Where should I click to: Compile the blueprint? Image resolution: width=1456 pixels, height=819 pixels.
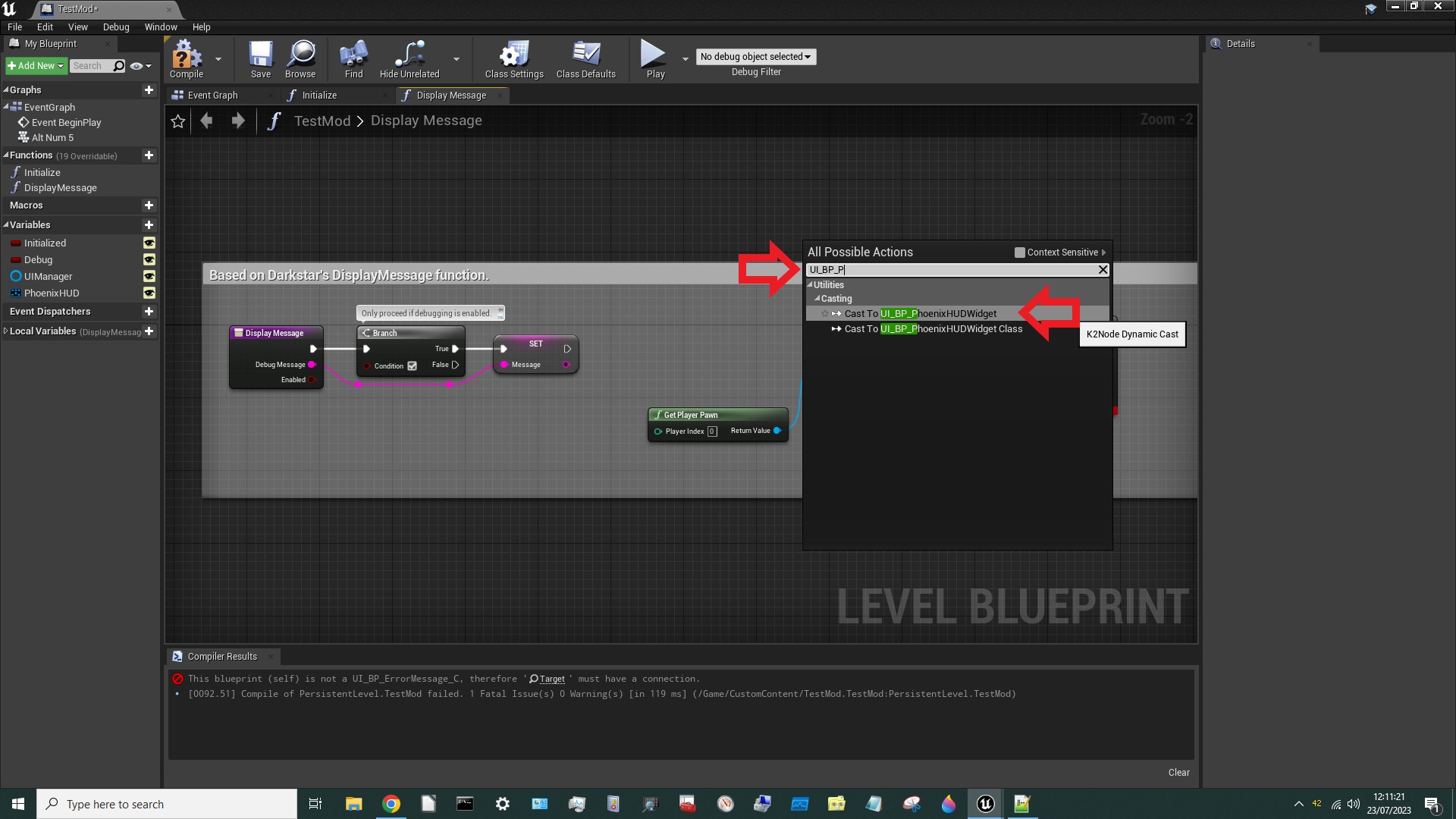[x=187, y=59]
